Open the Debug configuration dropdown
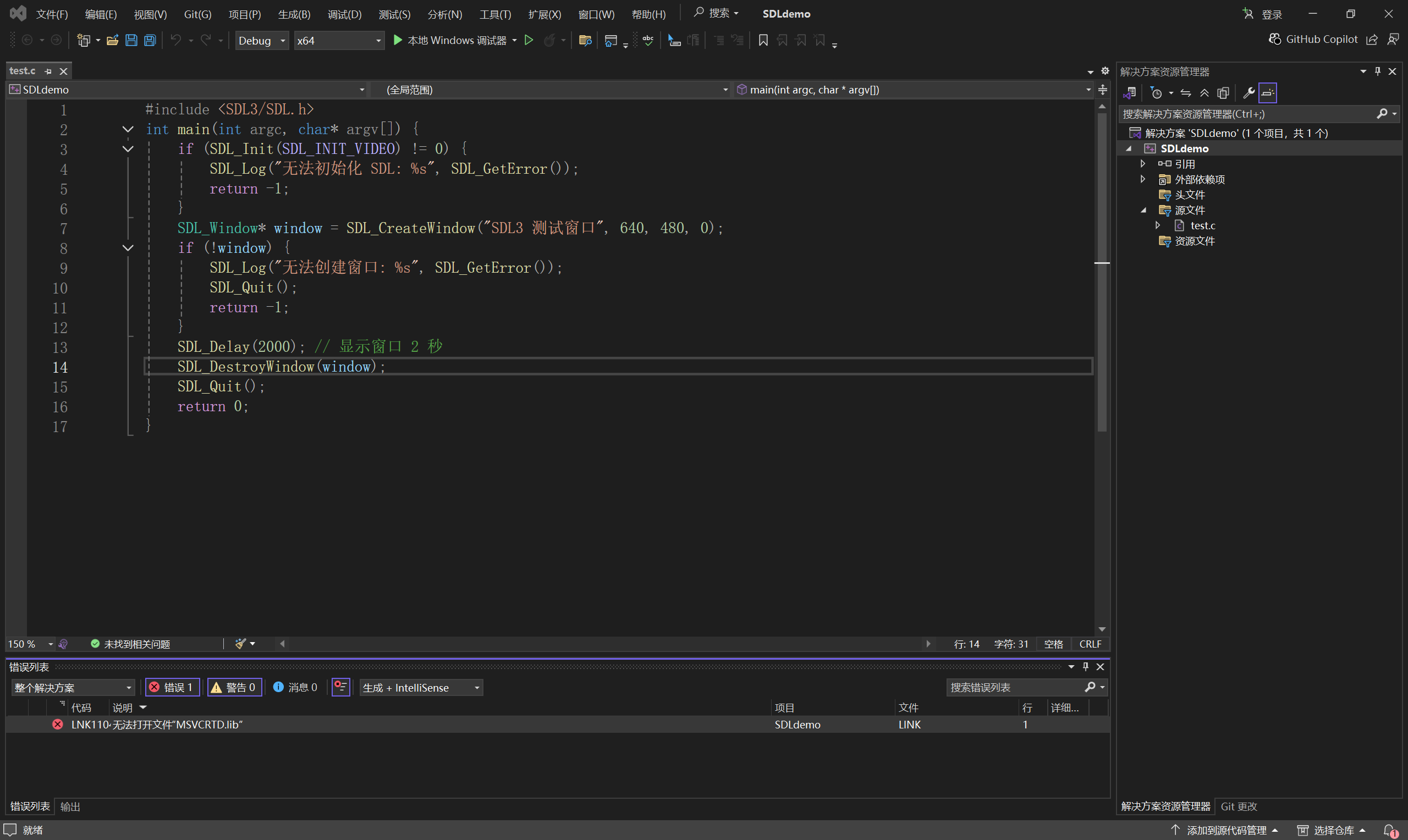 pos(262,41)
